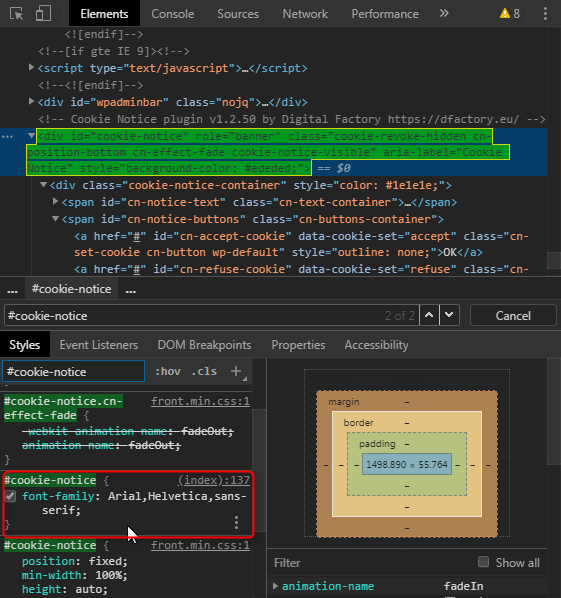This screenshot has height=598, width=561.
Task: Select the Cookie Notice plugin comment node
Action: click(x=292, y=119)
